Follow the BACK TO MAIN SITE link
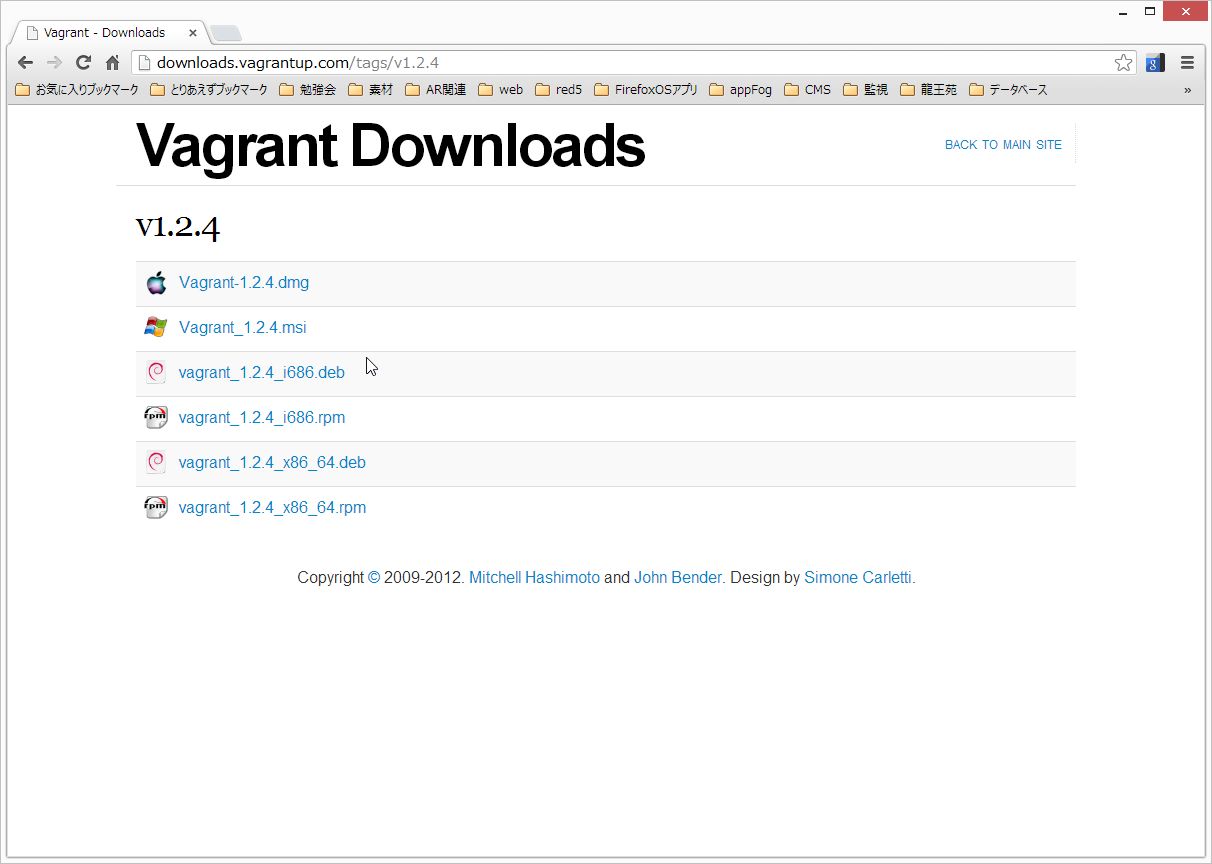 pos(1003,145)
